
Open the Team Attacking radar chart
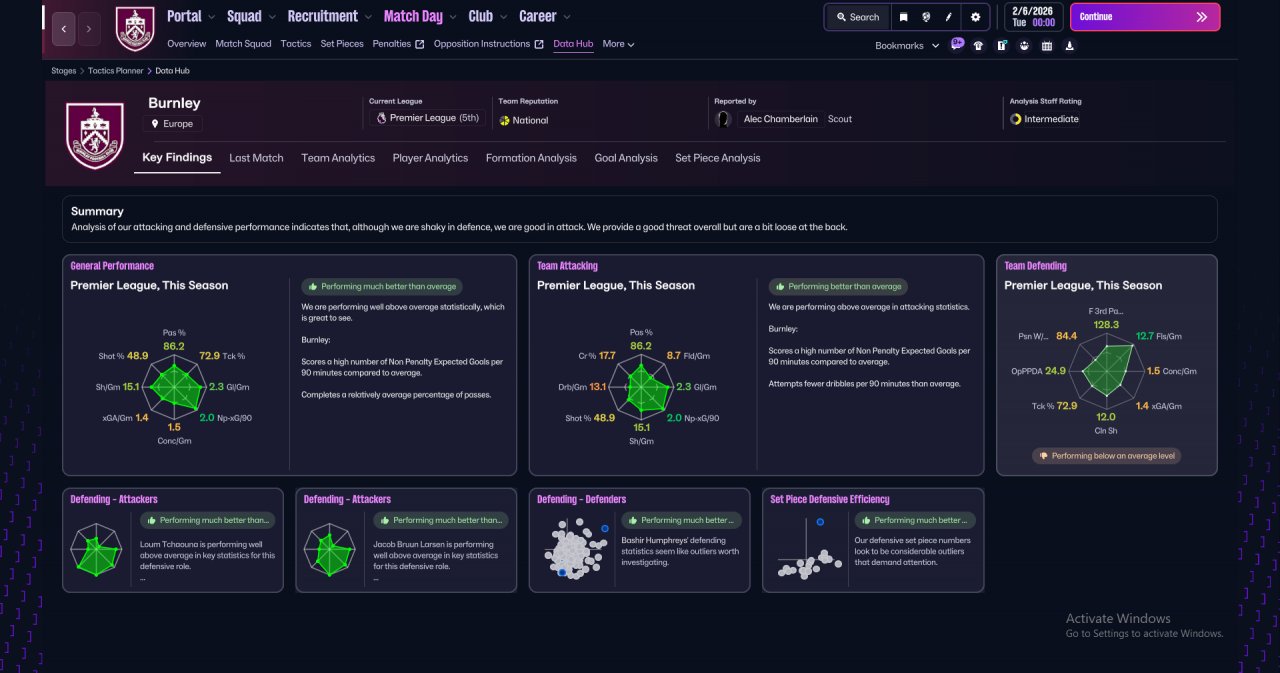(641, 389)
